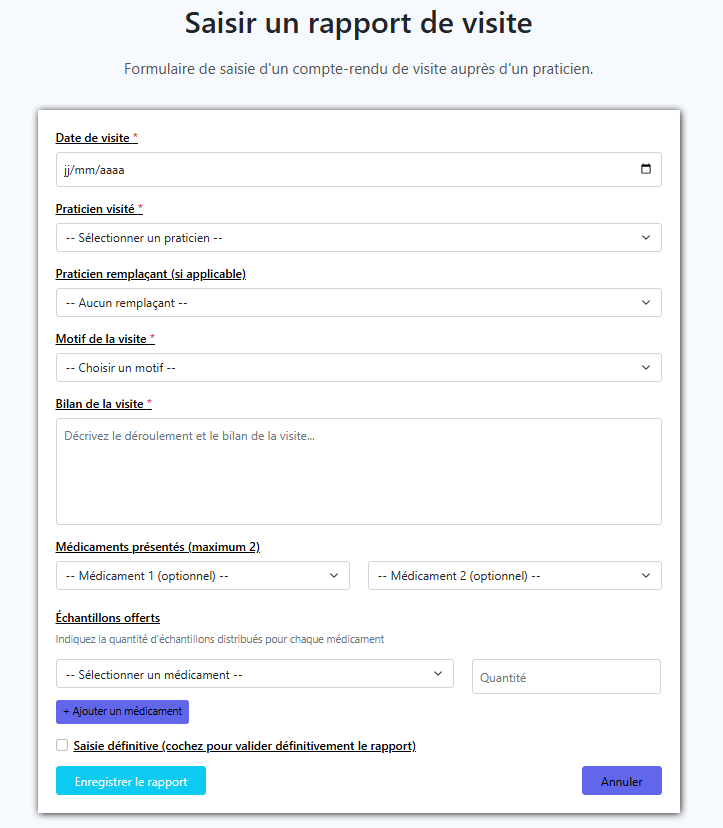723x828 pixels.
Task: Open the "Choisir un motif" dropdown
Action: coord(358,367)
